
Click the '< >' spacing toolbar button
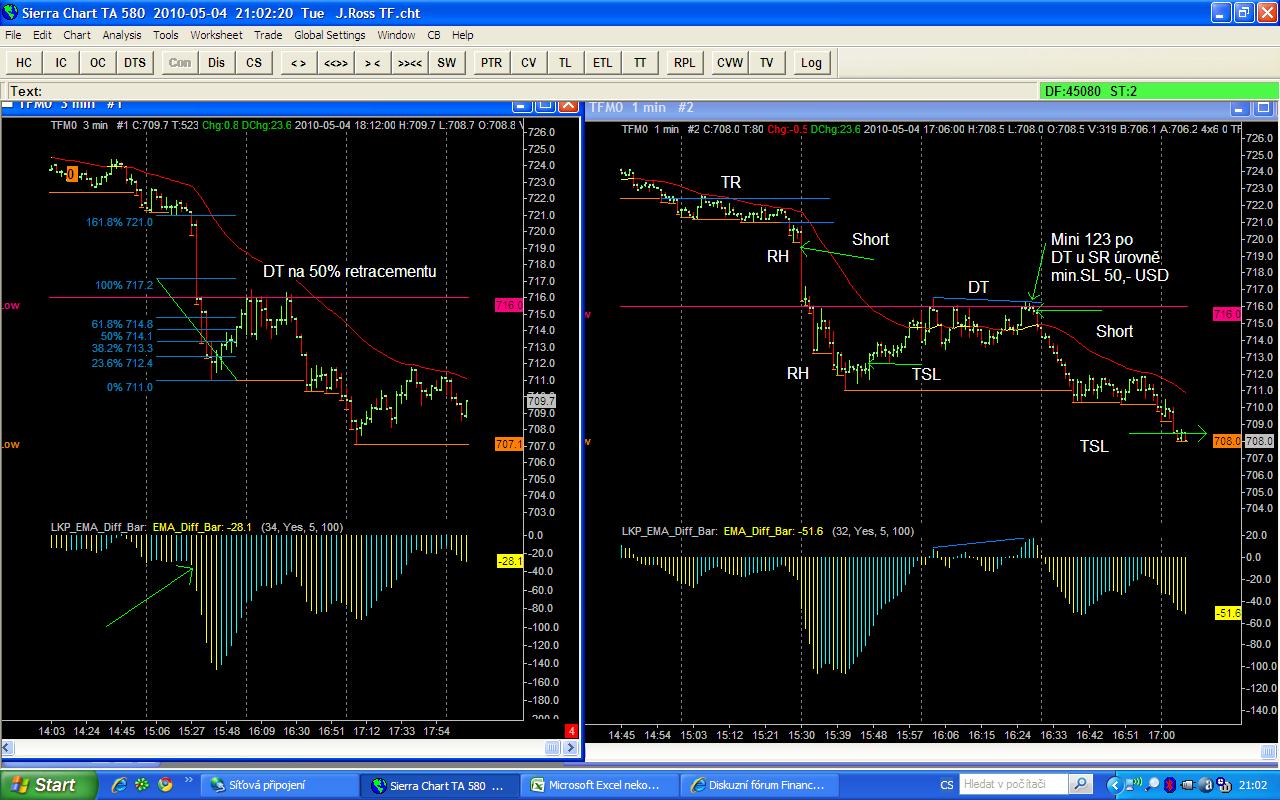(298, 62)
